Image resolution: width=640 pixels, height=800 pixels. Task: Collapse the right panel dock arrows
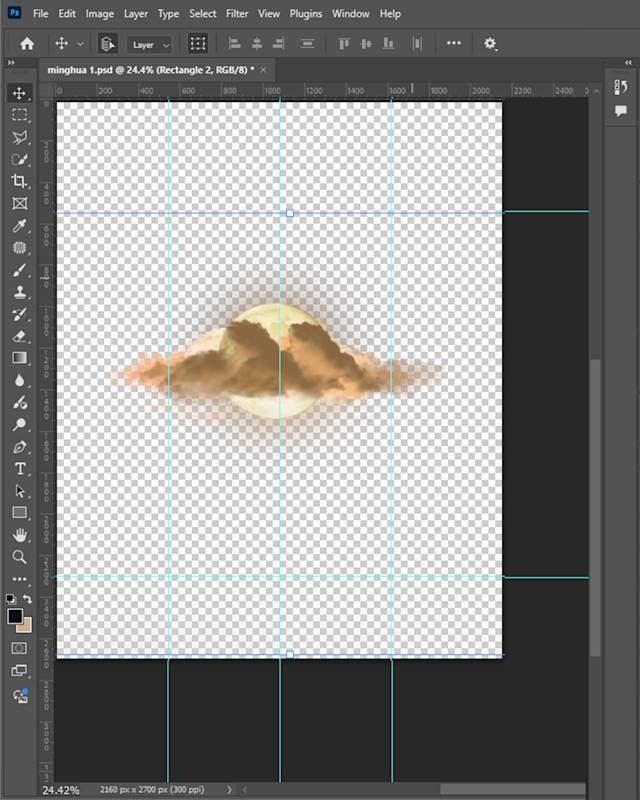point(628,62)
